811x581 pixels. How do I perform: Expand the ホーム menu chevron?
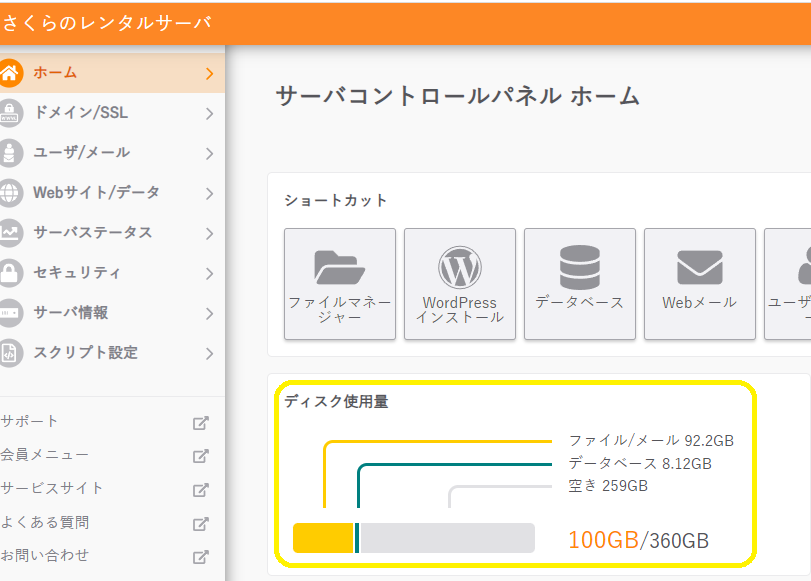209,73
